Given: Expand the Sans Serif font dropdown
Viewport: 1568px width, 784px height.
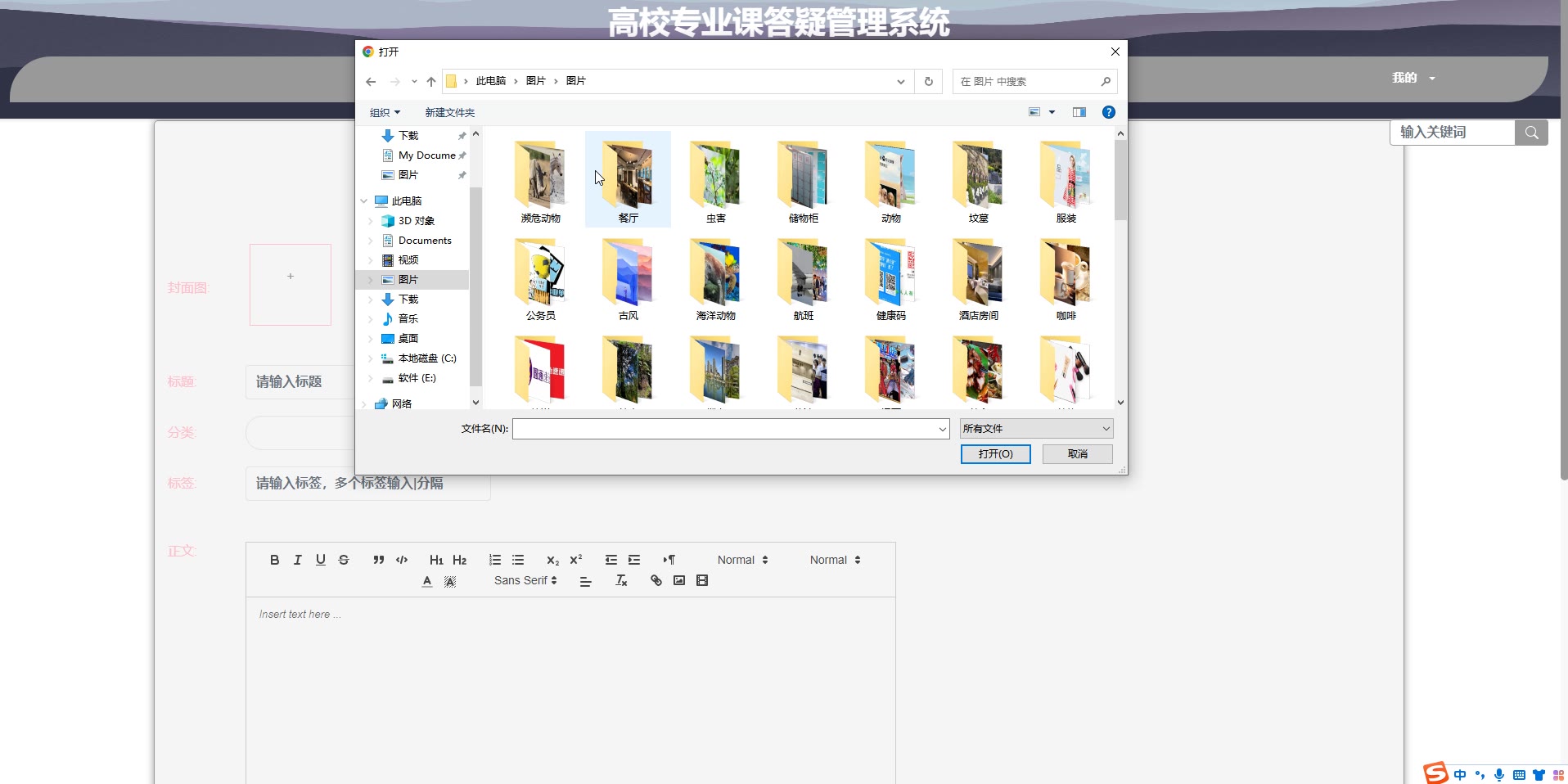Looking at the screenshot, I should (x=525, y=580).
